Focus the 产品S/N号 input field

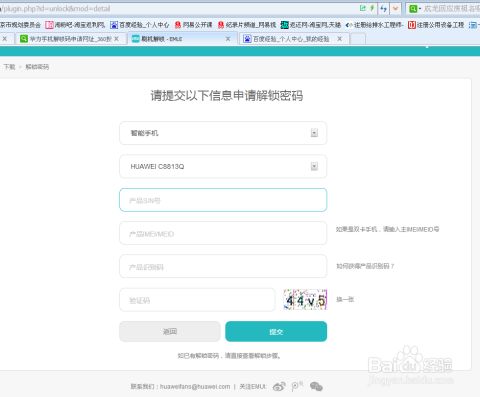223,200
